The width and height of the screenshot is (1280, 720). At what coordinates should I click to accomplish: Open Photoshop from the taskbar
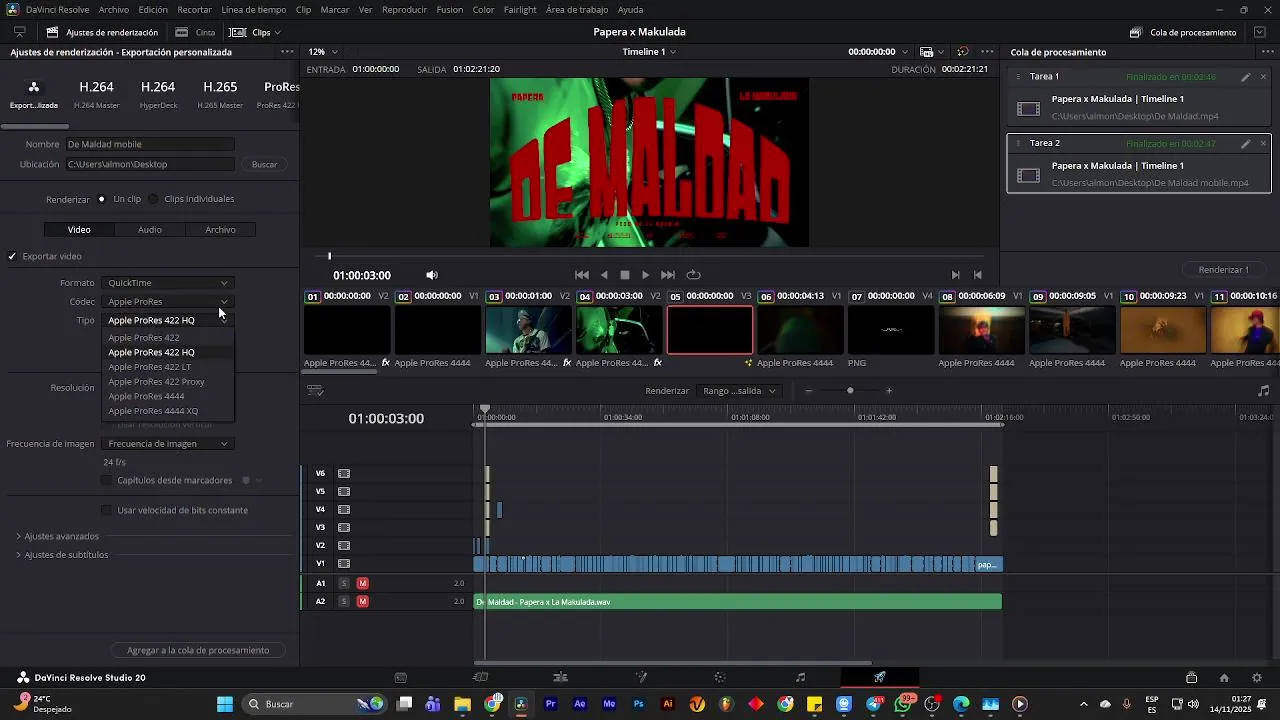tap(638, 704)
